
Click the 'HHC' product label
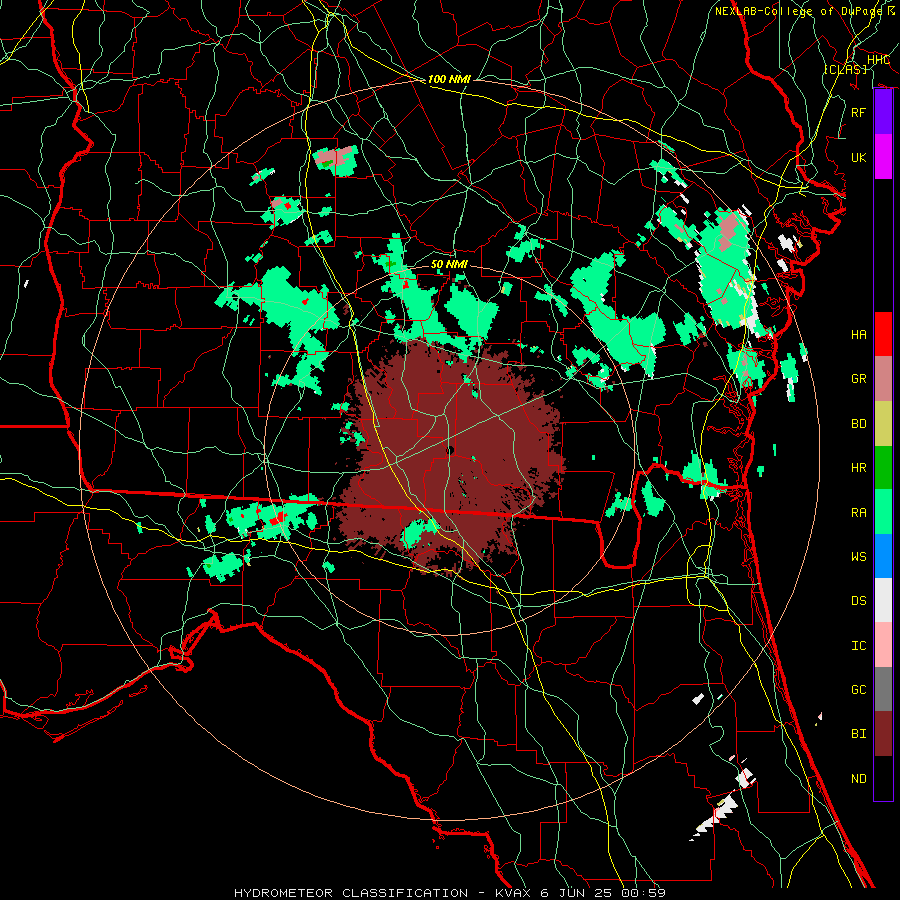click(879, 60)
